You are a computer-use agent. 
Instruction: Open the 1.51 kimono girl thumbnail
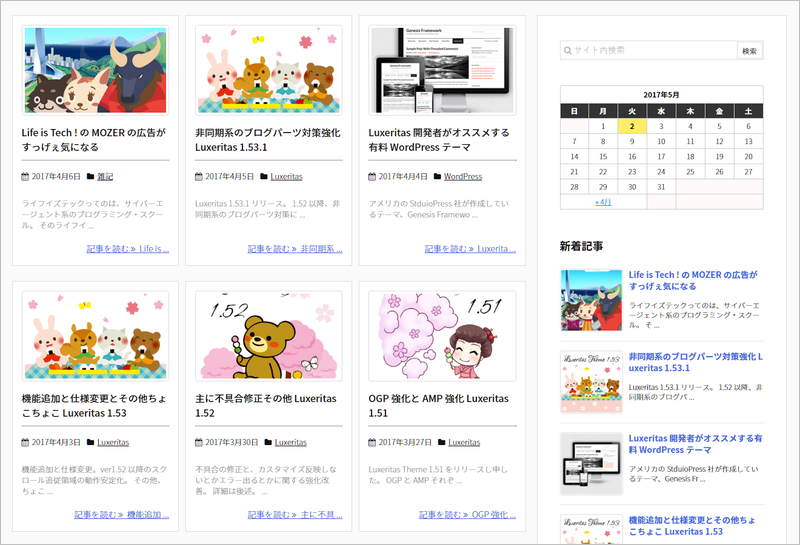(442, 336)
